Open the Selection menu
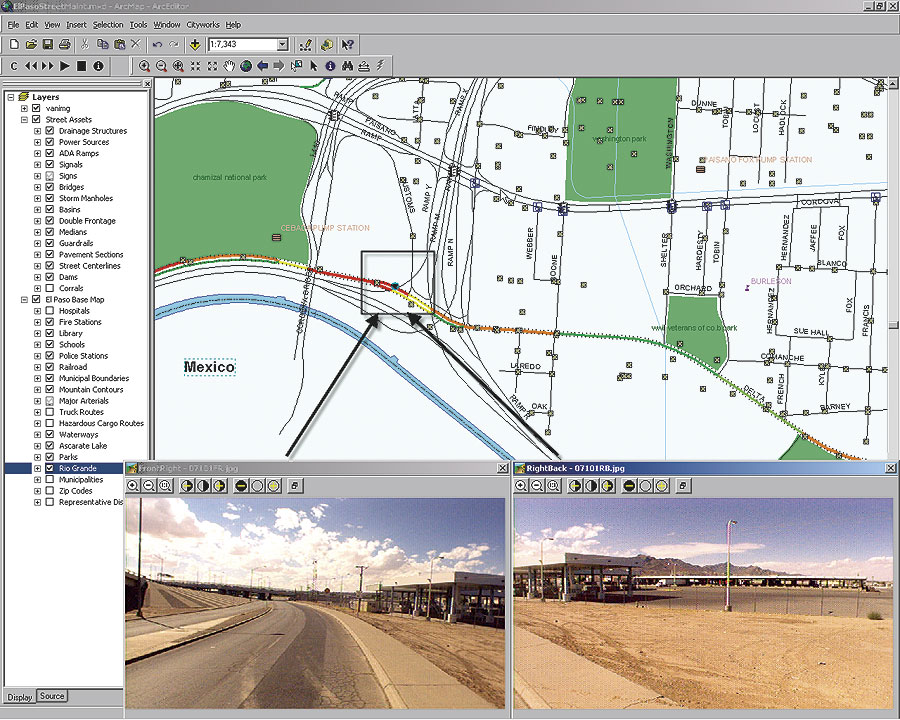900x720 pixels. tap(108, 24)
